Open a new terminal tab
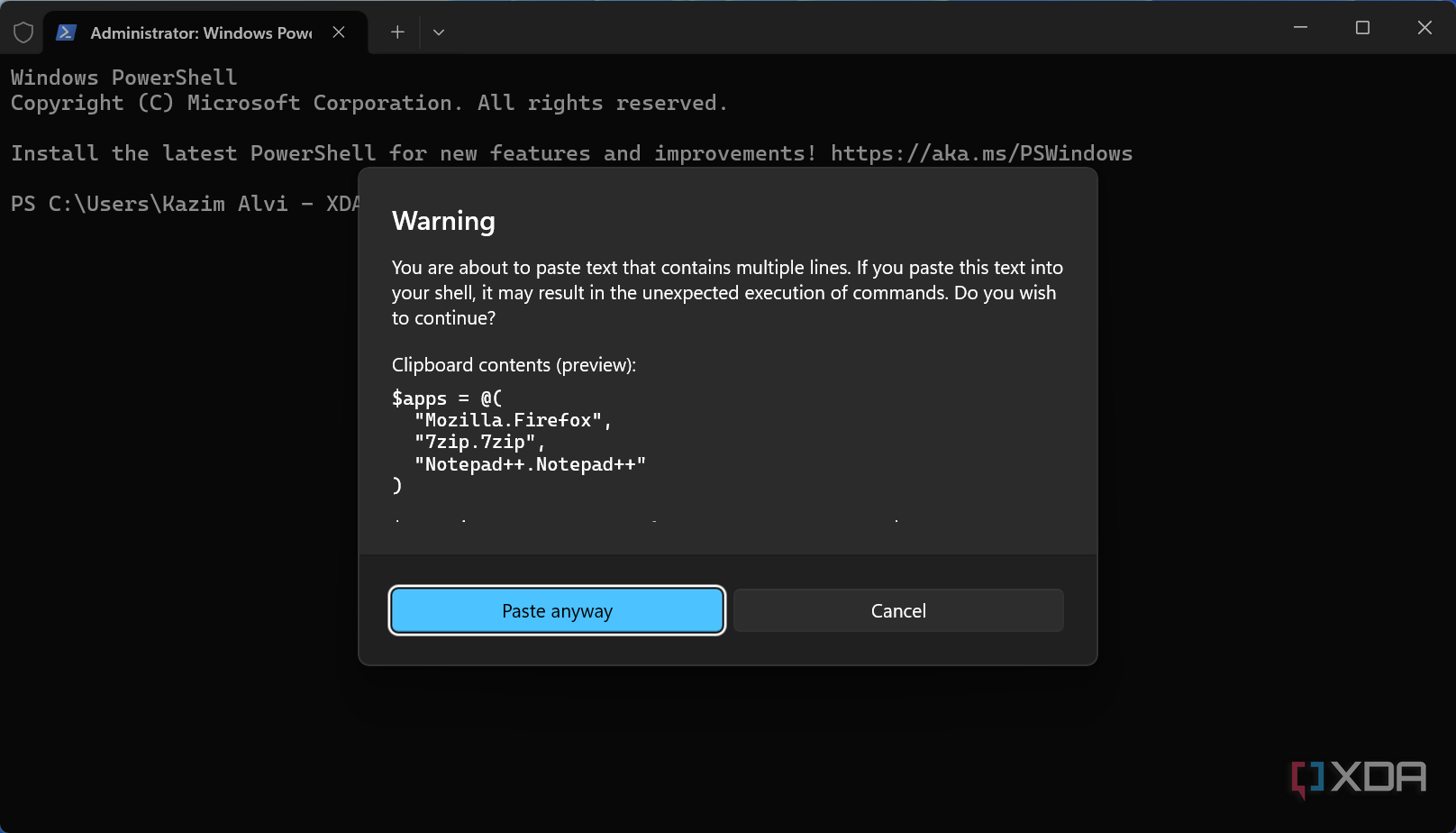The image size is (1456, 833). (x=397, y=32)
